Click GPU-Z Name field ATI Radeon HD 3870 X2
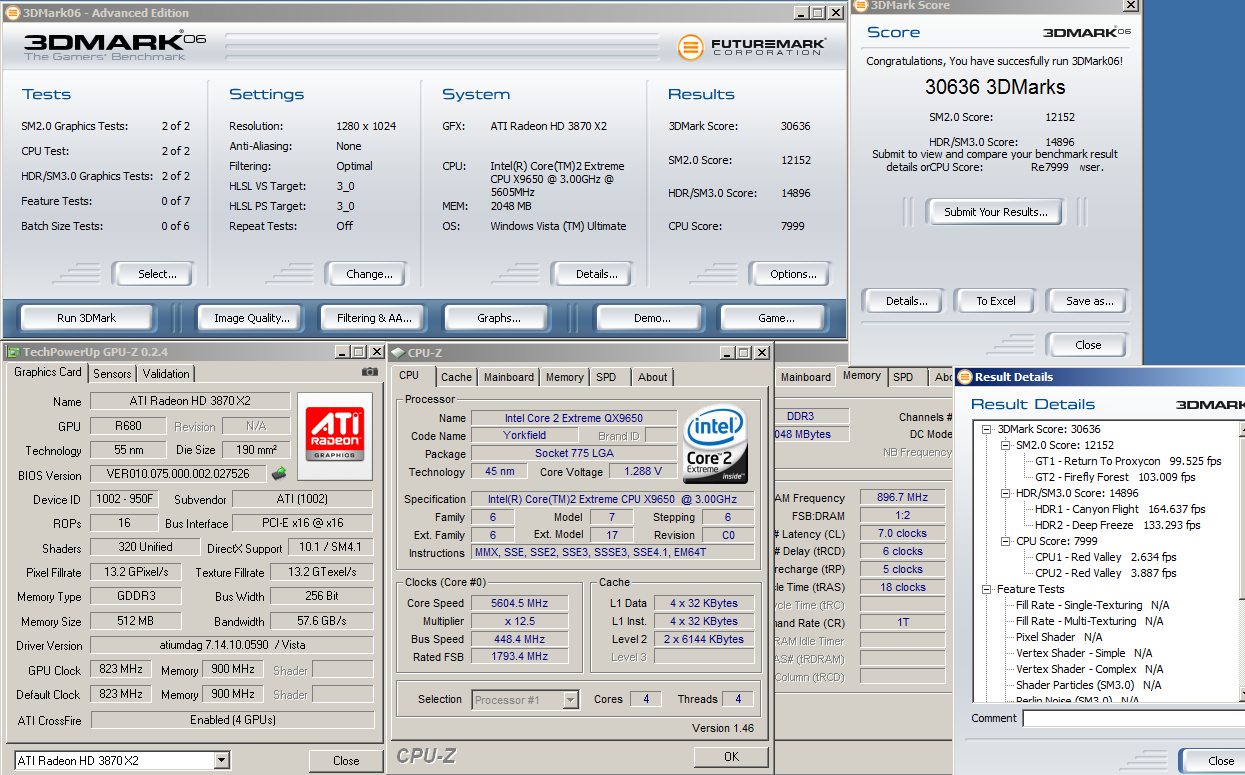 190,401
